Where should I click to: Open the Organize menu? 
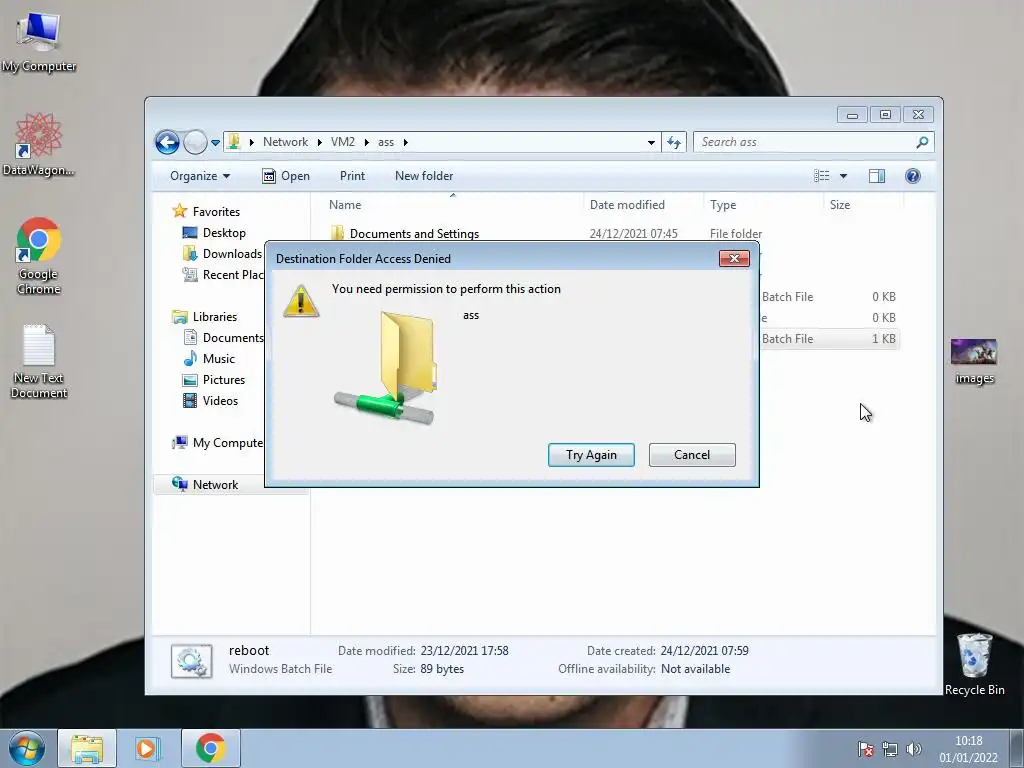click(x=200, y=176)
